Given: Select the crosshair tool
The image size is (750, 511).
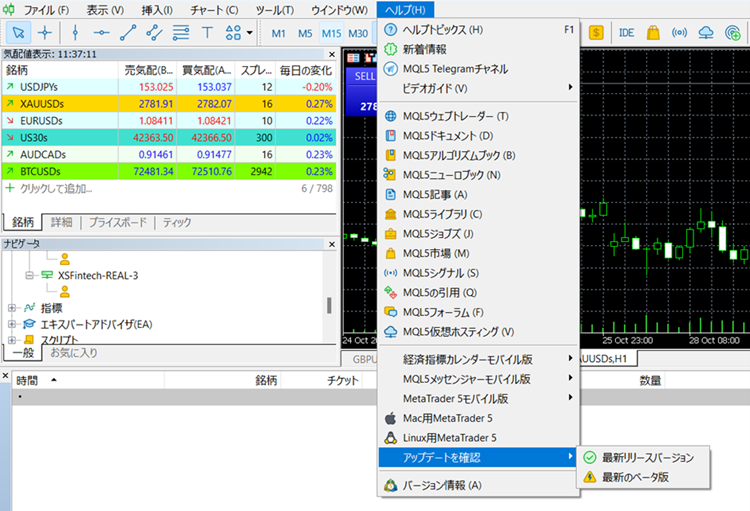Looking at the screenshot, I should 45,33.
